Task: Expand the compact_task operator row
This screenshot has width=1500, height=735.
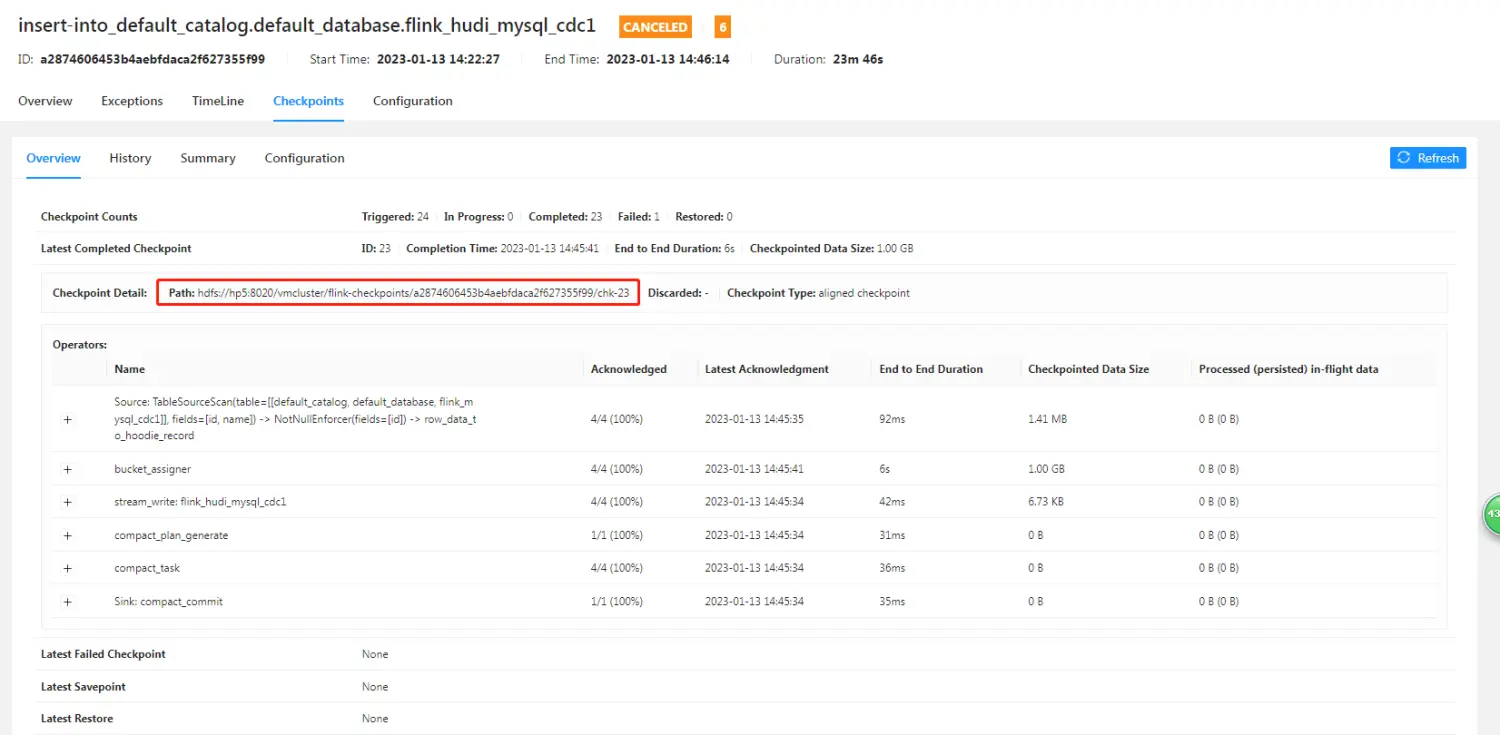Action: point(68,568)
